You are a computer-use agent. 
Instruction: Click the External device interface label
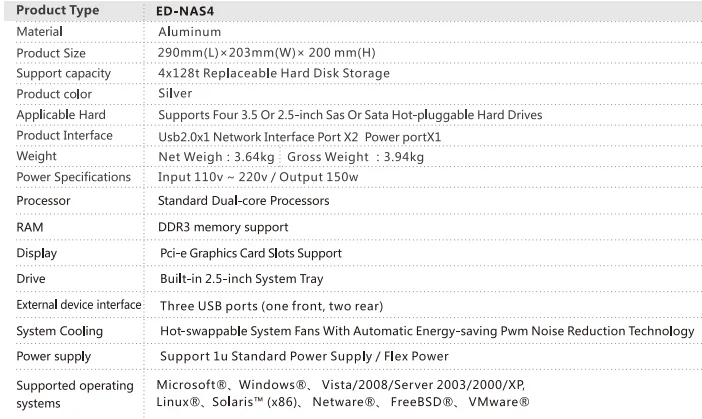79,304
